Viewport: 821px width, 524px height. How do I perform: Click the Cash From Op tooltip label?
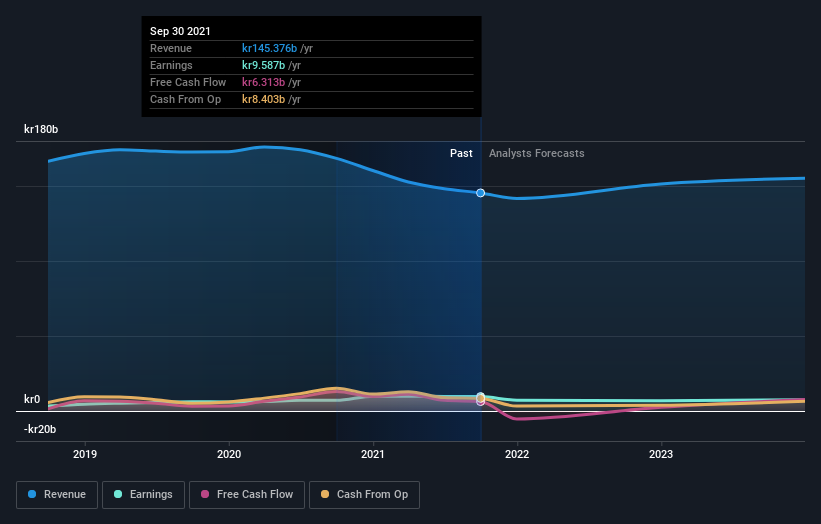pyautogui.click(x=185, y=99)
